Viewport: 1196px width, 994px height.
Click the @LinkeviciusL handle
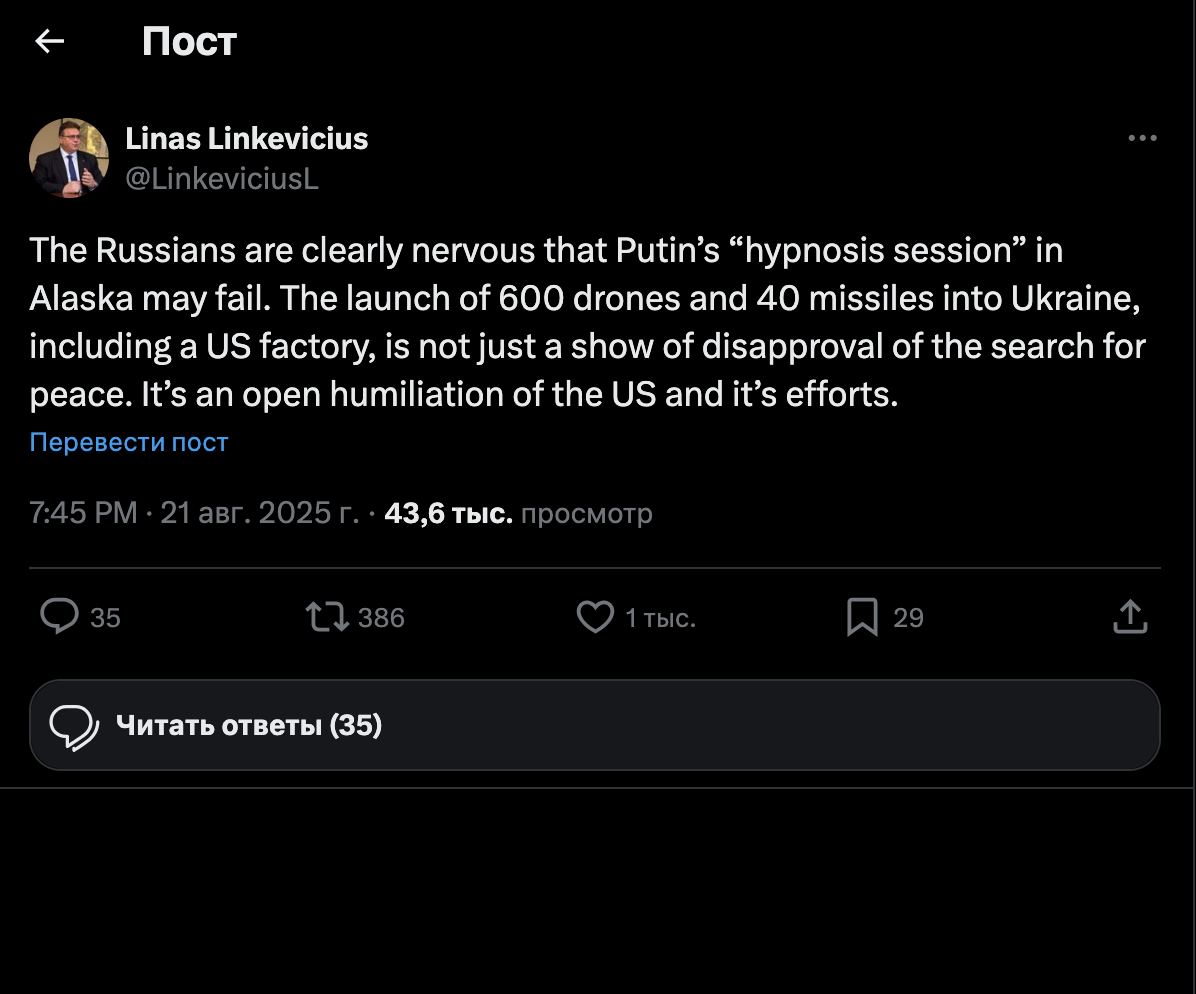click(221, 178)
